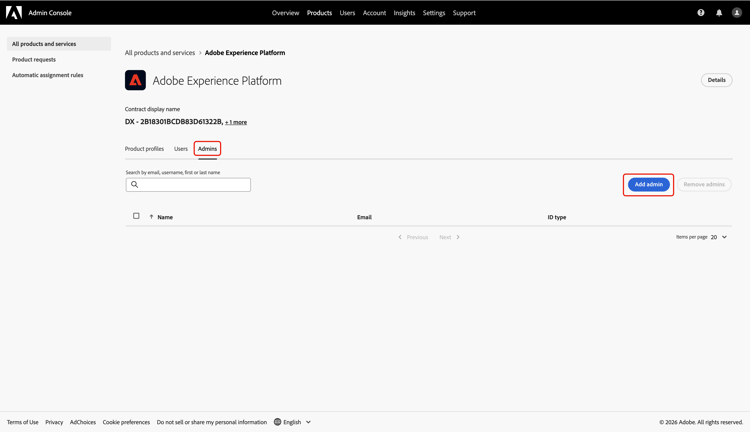Open the help question mark icon
Screen dimensions: 750x432
701,13
